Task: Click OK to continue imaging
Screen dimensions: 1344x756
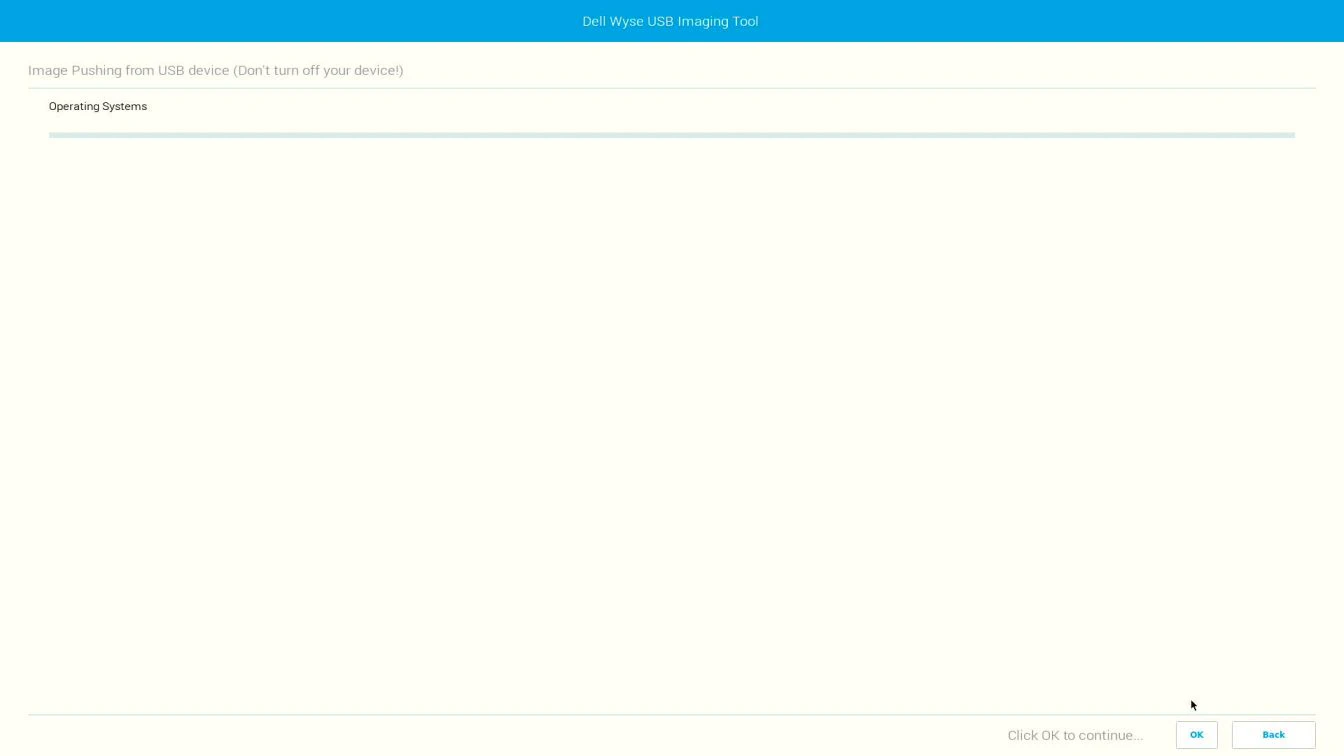Action: [x=1196, y=735]
